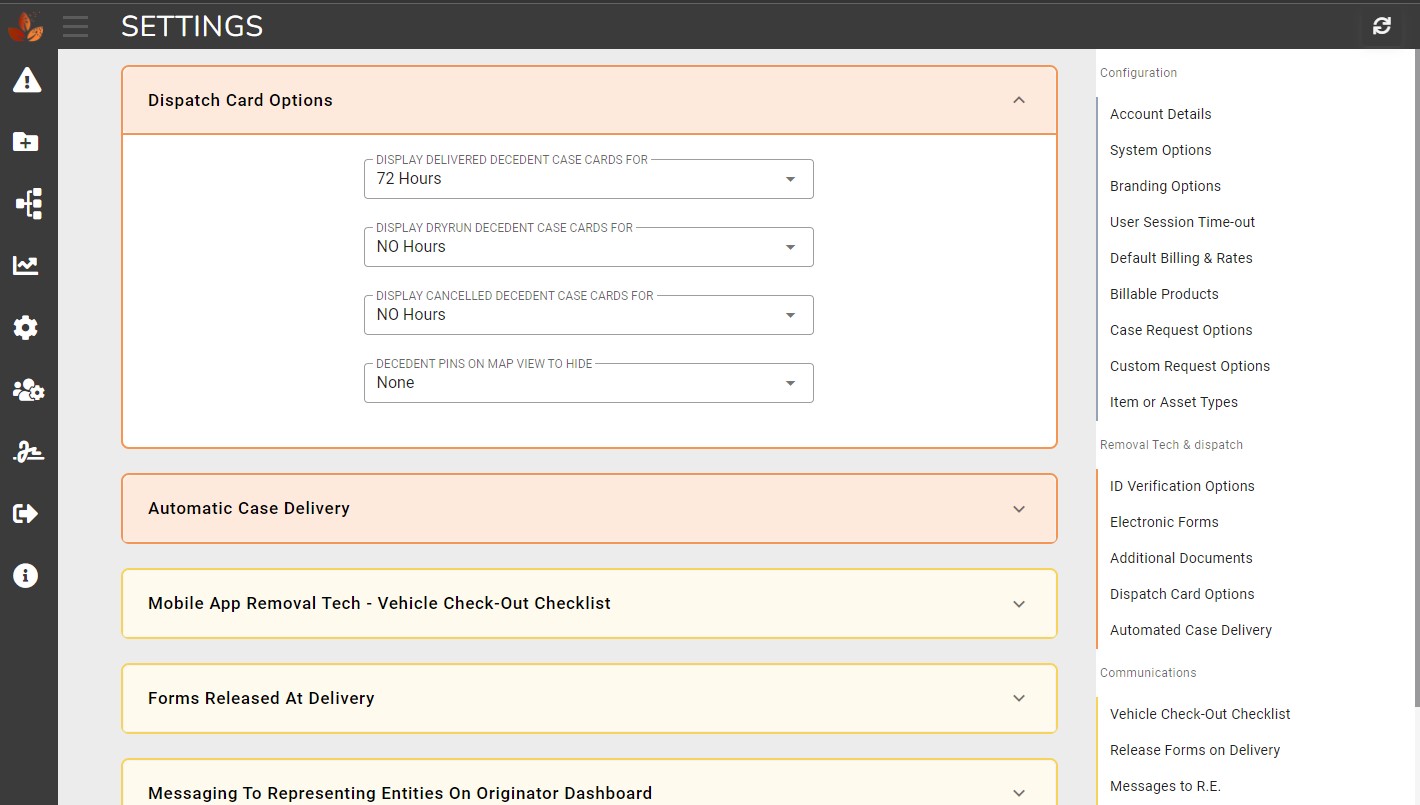
Task: Go to ID Verification Options settings
Action: point(1182,486)
